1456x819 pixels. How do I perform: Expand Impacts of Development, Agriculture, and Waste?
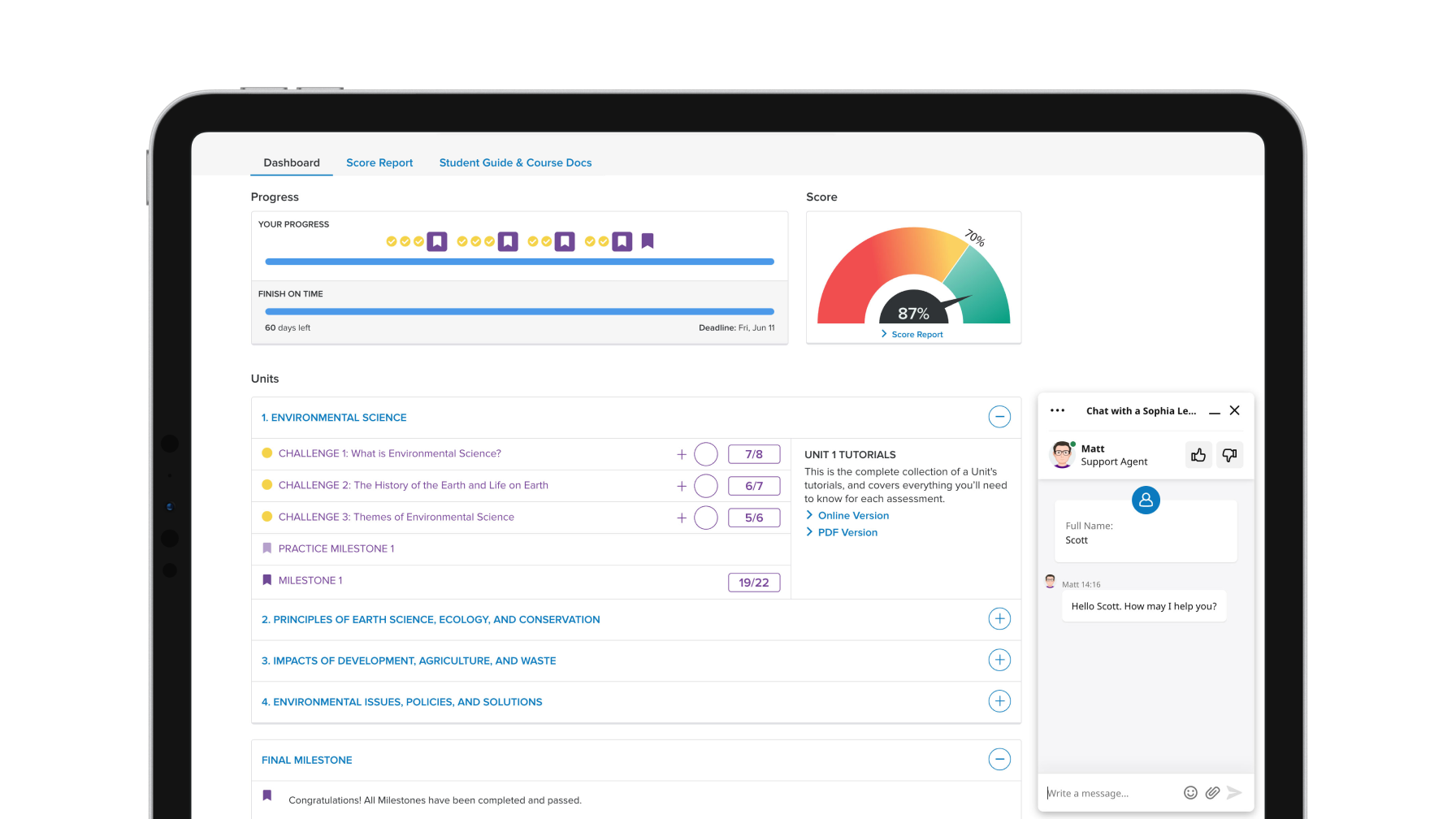coord(999,660)
